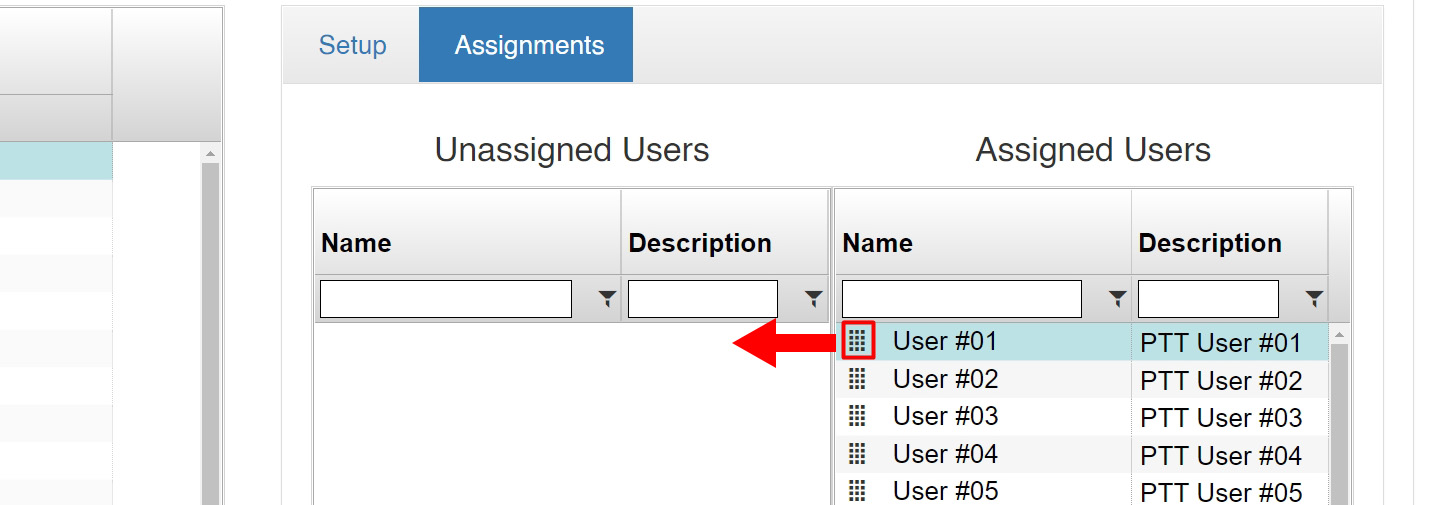This screenshot has height=505, width=1434.
Task: Open Assigned Users Description filter funnel icon
Action: (1315, 298)
